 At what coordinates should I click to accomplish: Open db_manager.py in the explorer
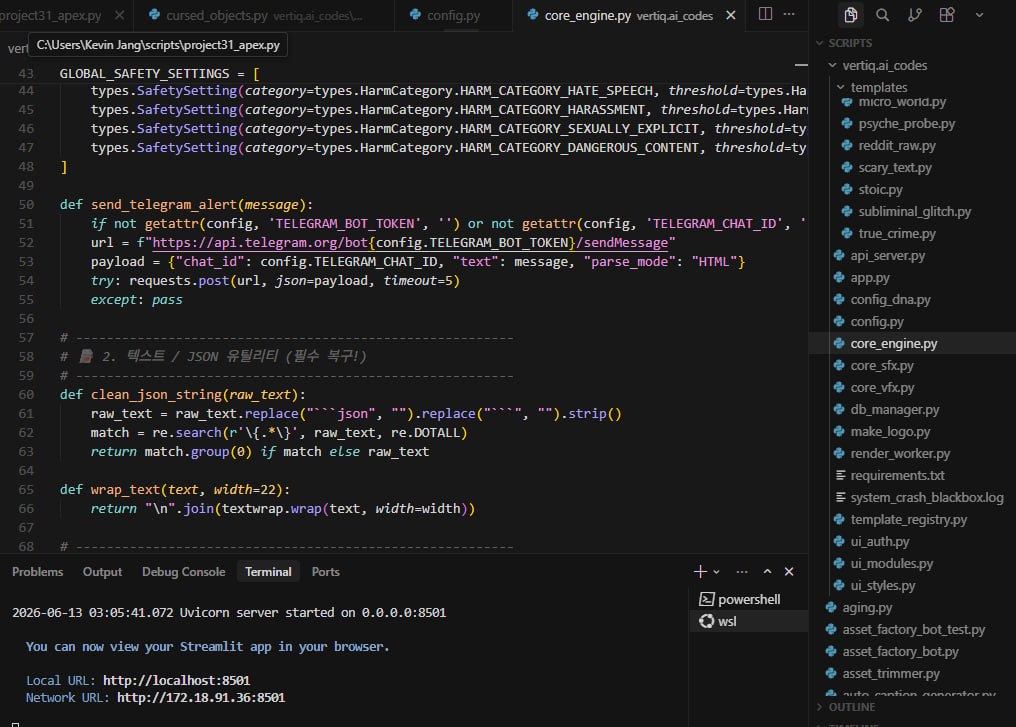click(x=894, y=410)
